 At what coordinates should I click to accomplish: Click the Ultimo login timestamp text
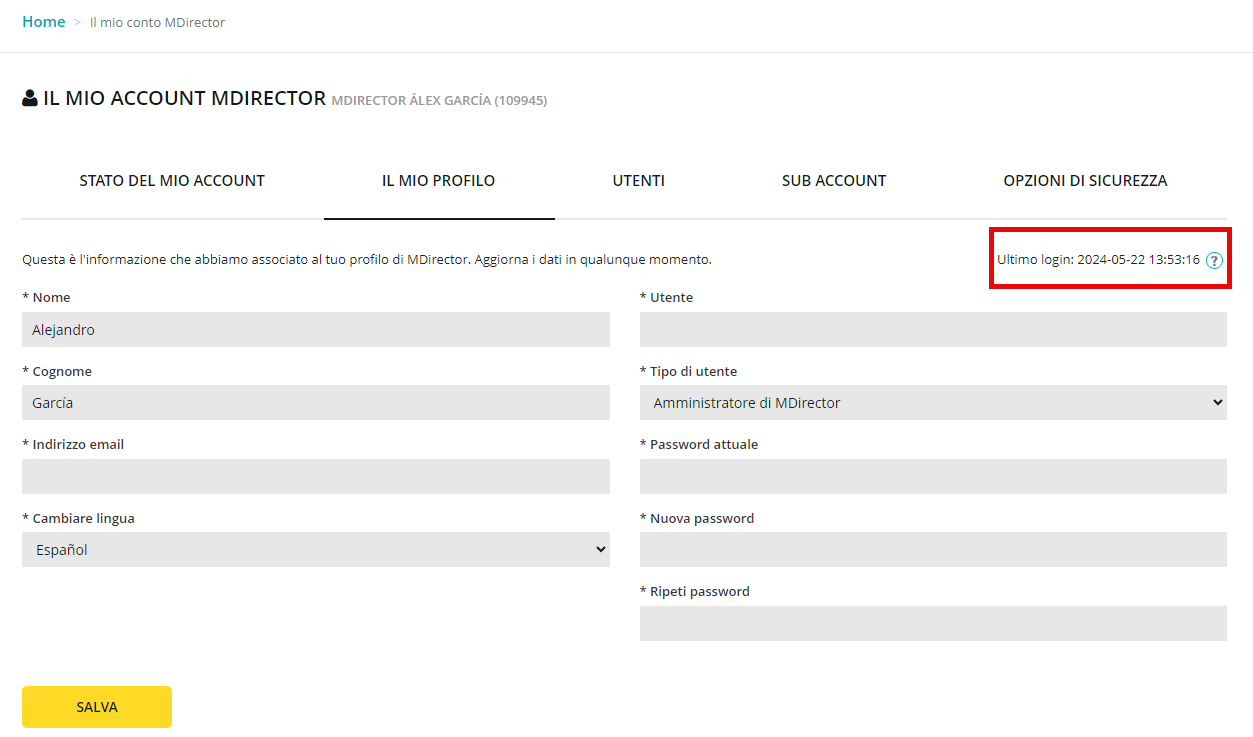click(x=1097, y=260)
